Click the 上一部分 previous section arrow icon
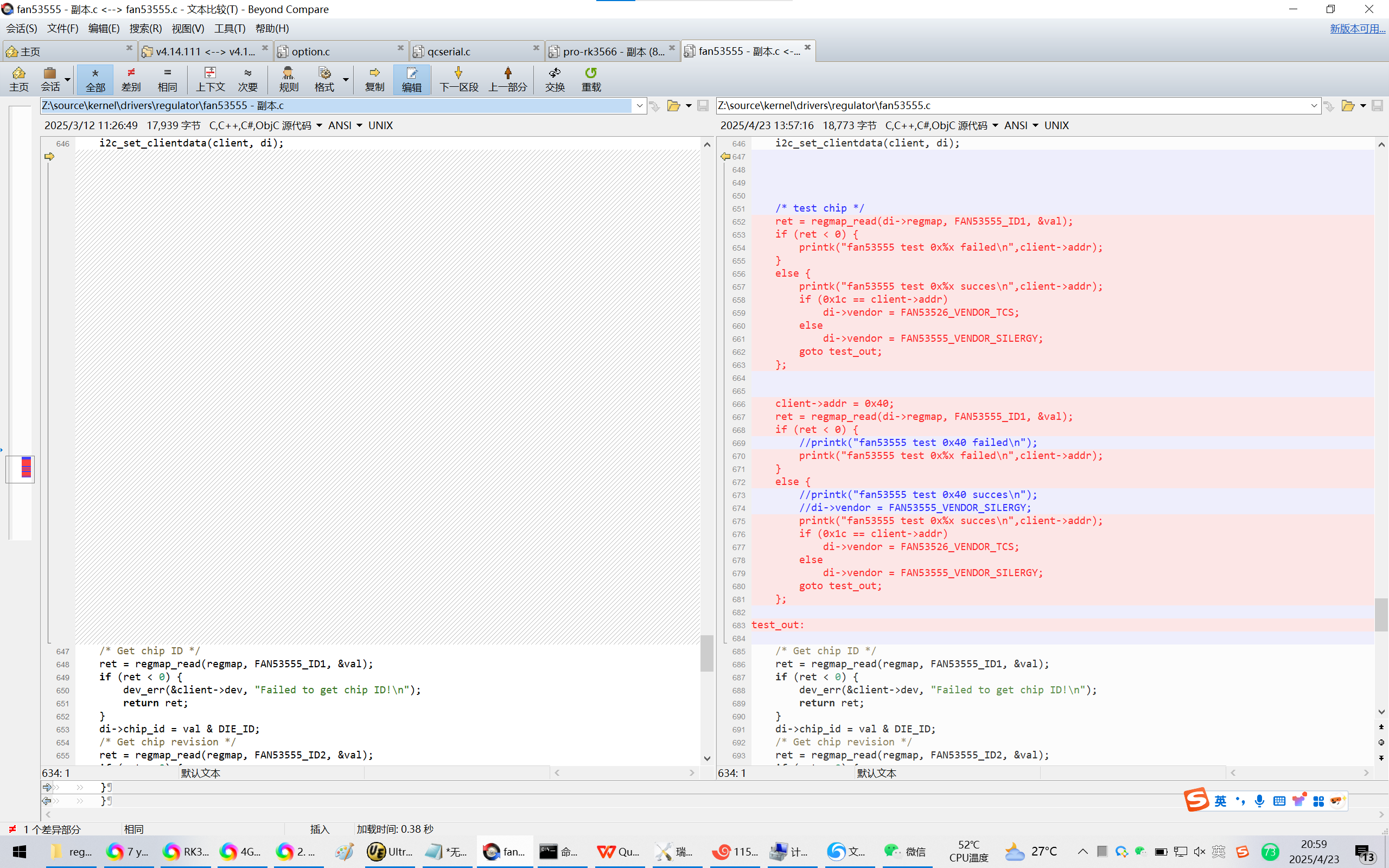This screenshot has height=868, width=1389. tap(507, 73)
